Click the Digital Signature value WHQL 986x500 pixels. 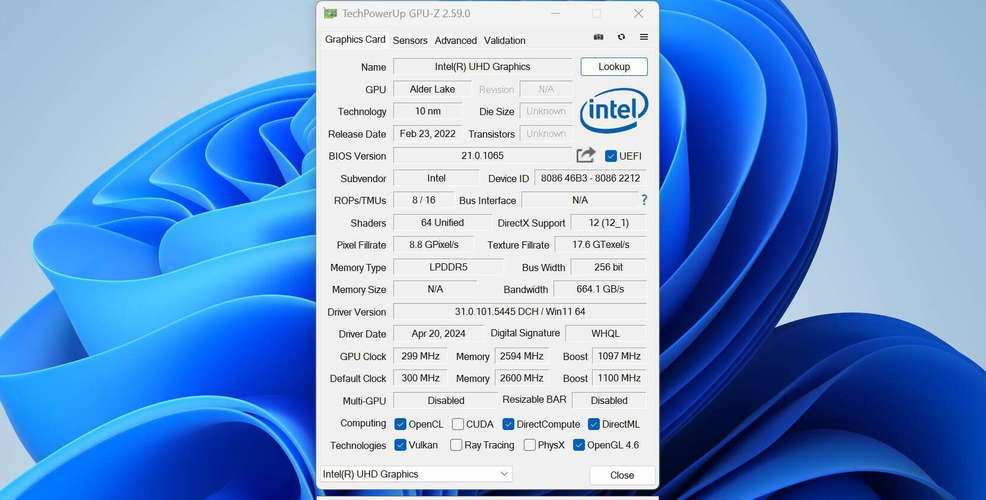606,333
